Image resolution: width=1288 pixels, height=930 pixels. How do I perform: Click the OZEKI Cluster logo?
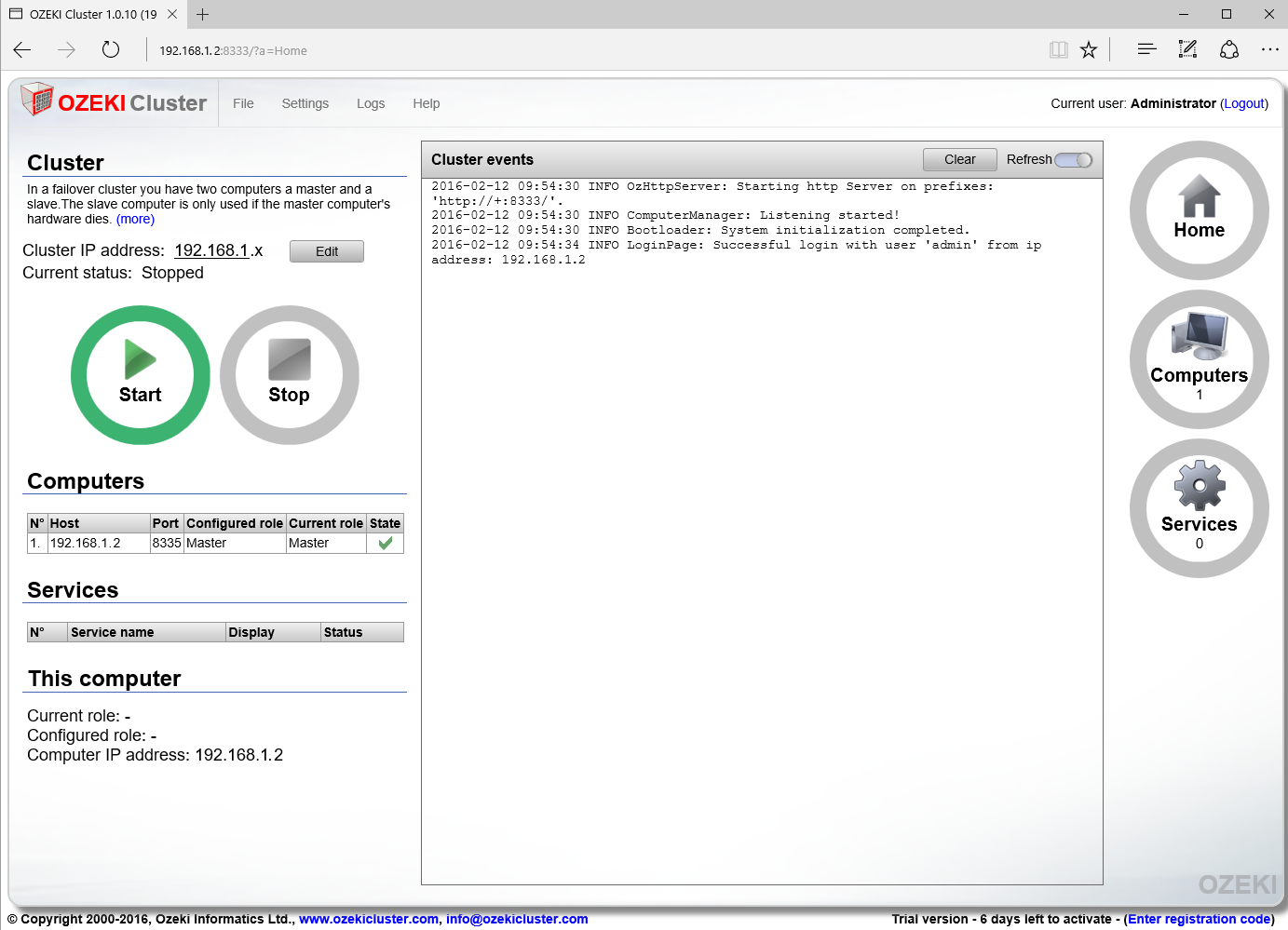[114, 101]
